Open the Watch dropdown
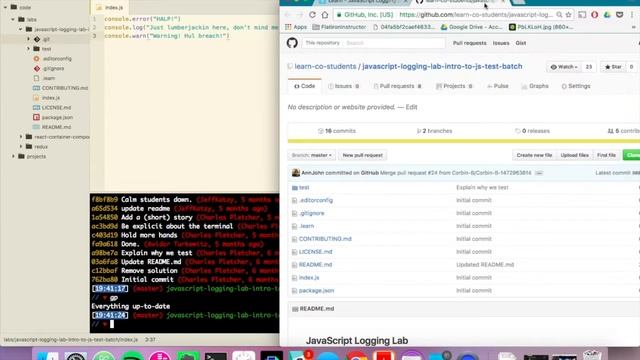 pyautogui.click(x=564, y=67)
